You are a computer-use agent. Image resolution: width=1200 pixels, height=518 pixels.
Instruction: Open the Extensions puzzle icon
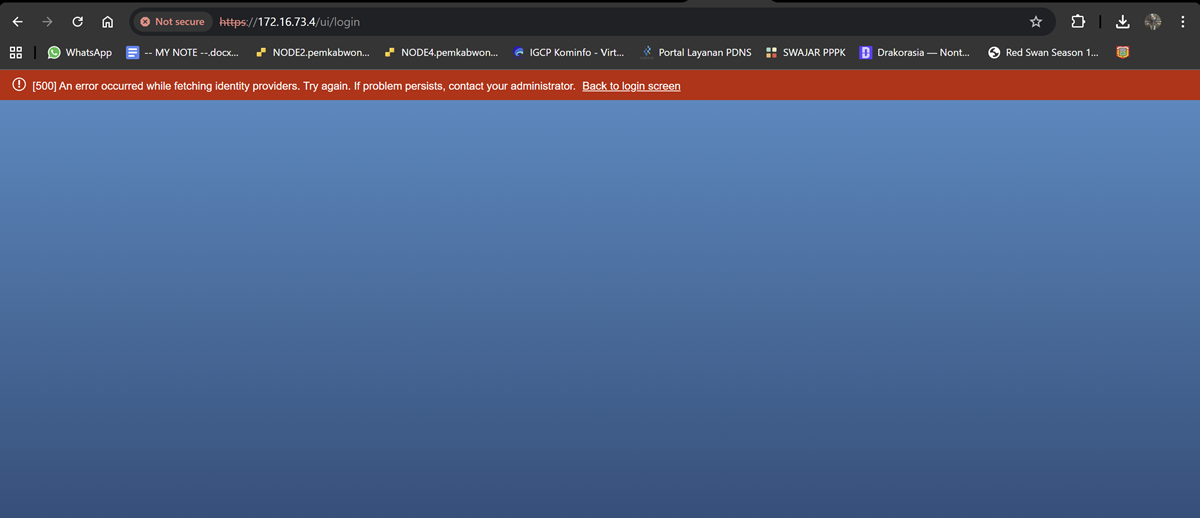[x=1078, y=22]
